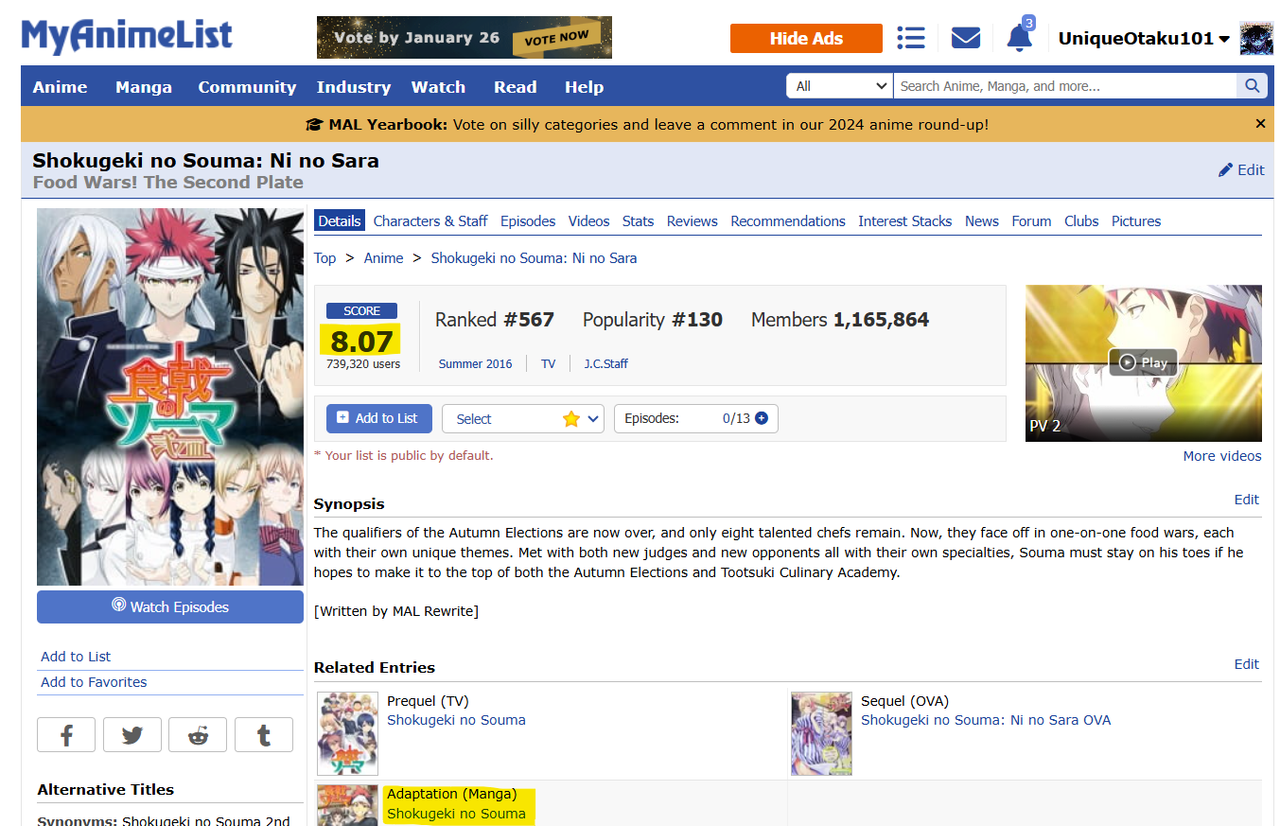Click the More videos link

[1222, 456]
